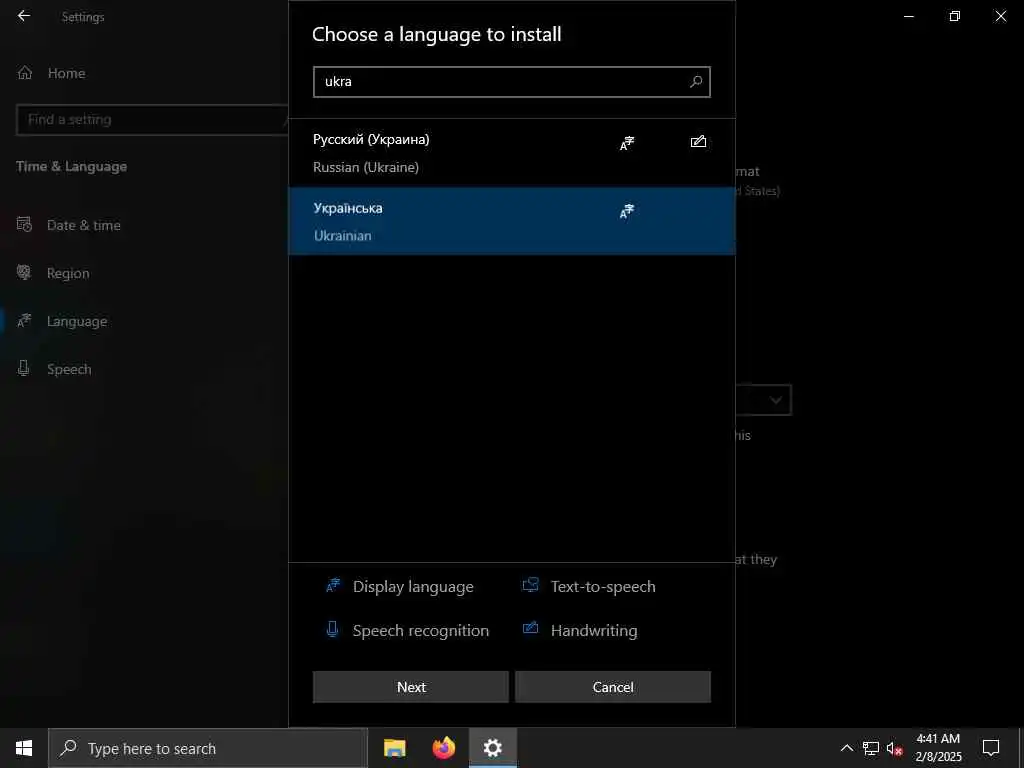
Task: Click the handwriting icon on Russian (Ukraine) row
Action: click(698, 141)
